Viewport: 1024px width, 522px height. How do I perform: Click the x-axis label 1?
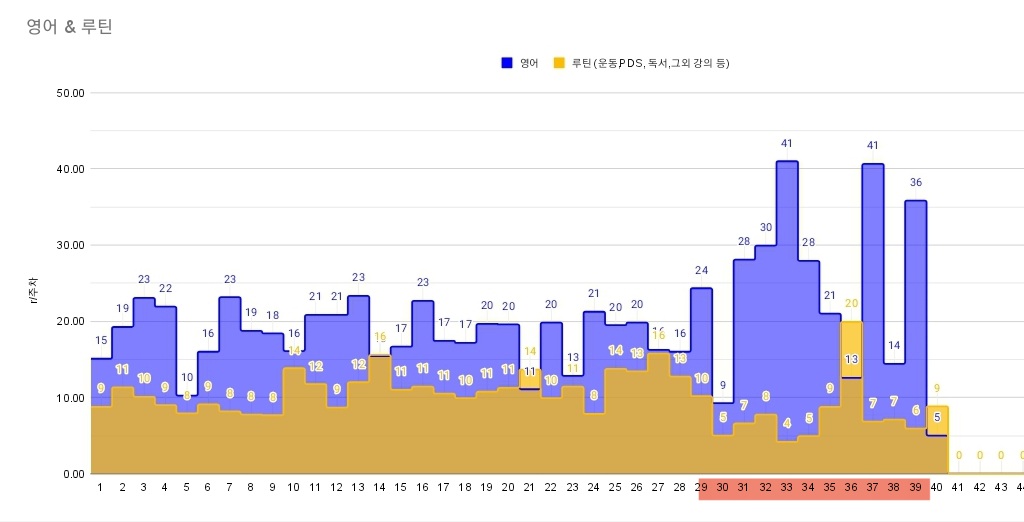[x=101, y=487]
